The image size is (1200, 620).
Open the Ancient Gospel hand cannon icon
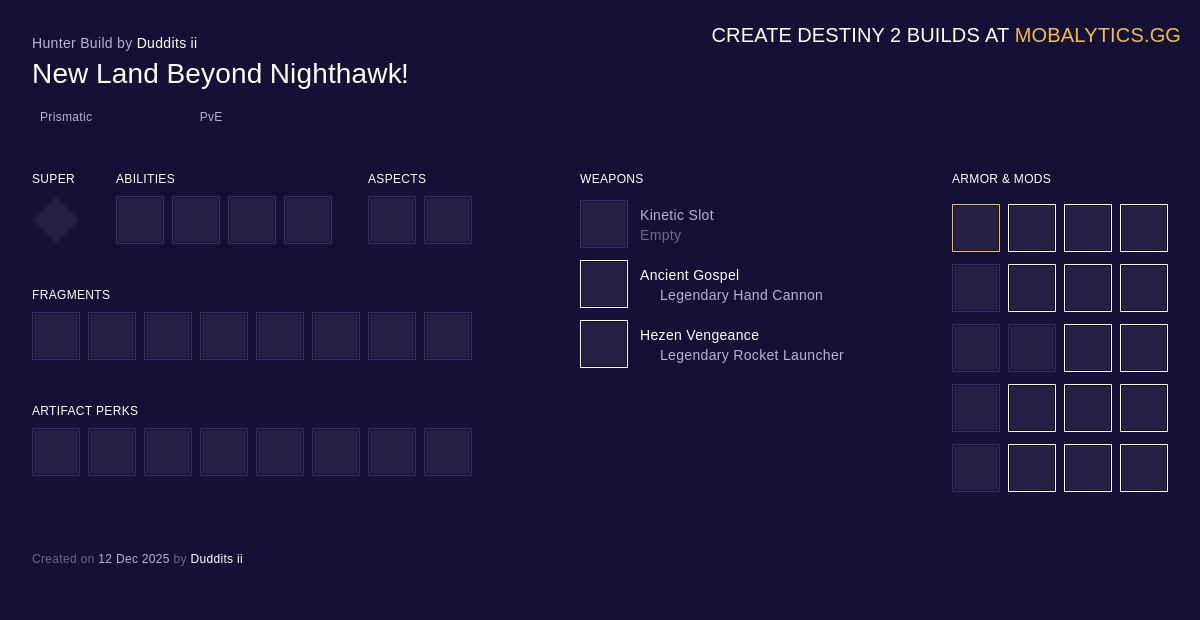604,284
